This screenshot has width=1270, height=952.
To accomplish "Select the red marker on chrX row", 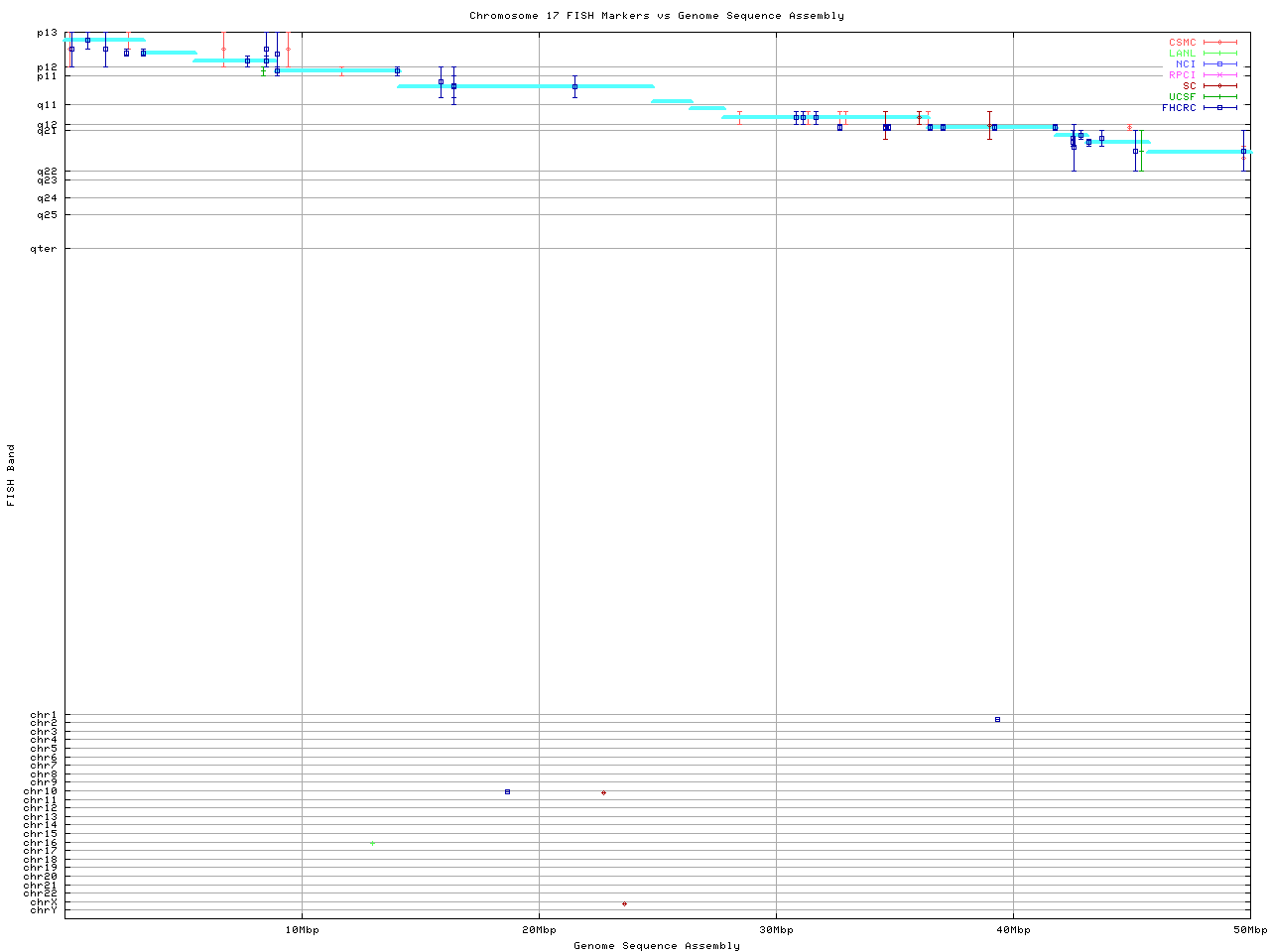I will (624, 903).
